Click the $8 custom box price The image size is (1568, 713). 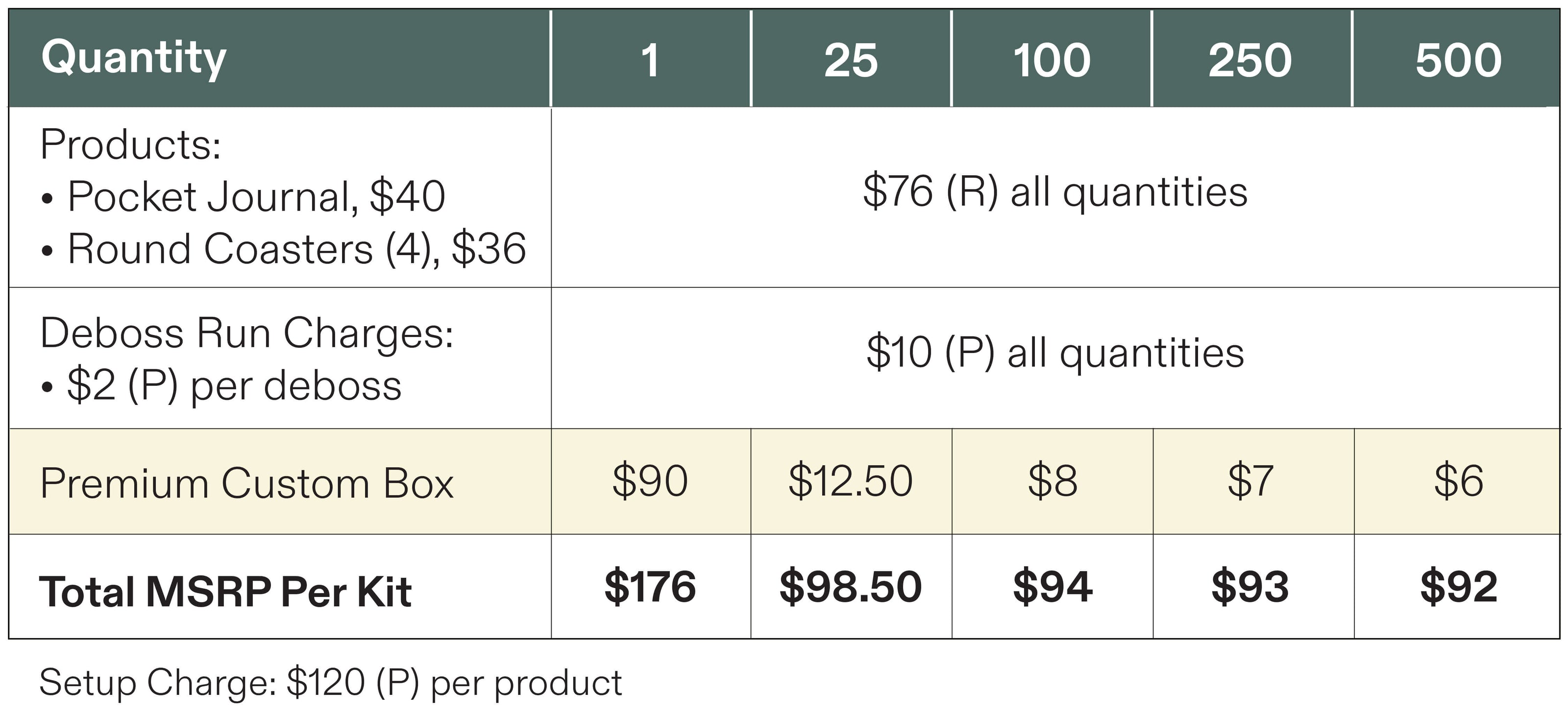pos(1053,480)
